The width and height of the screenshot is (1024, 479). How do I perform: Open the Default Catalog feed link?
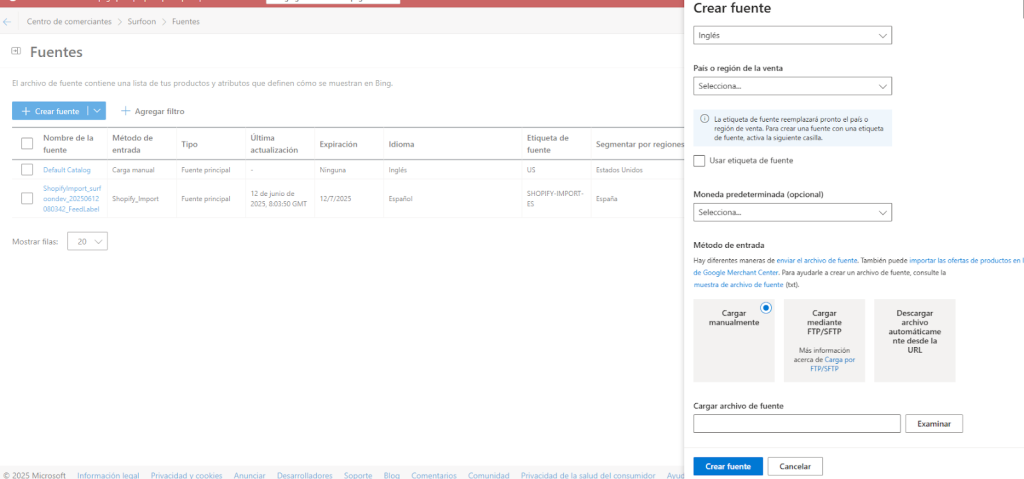(66, 170)
